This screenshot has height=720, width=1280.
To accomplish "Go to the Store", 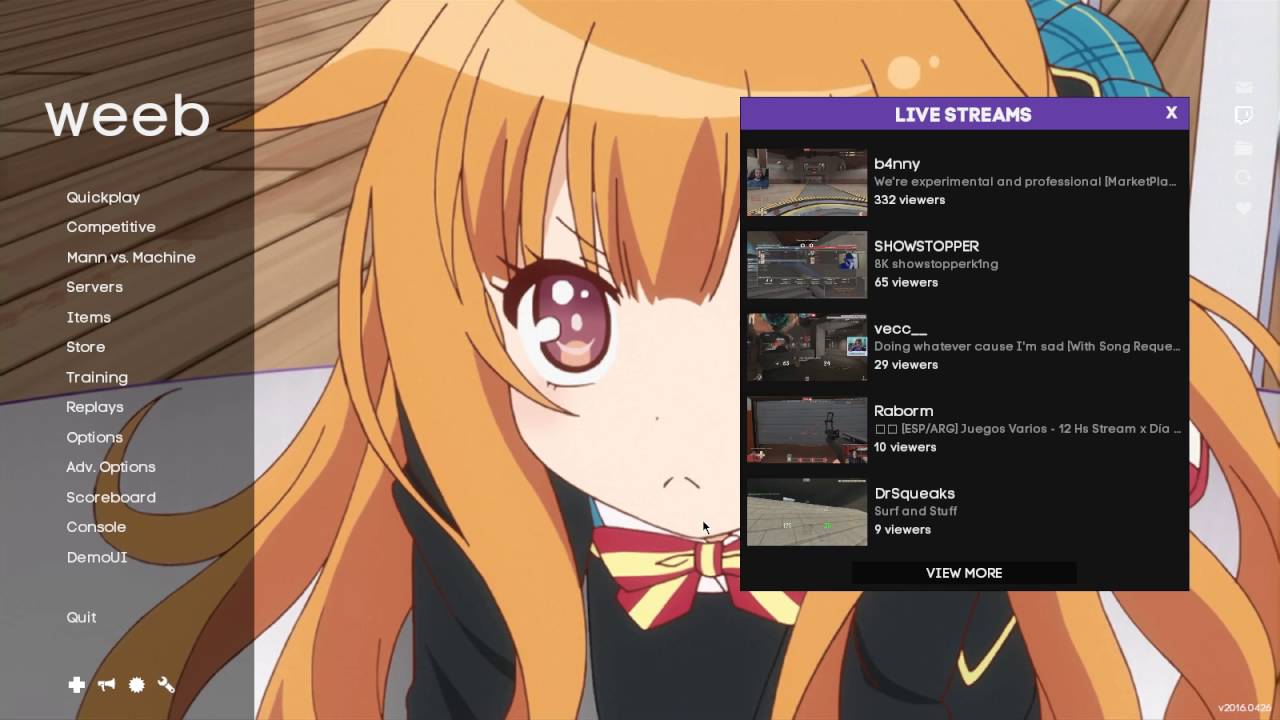I will 86,347.
